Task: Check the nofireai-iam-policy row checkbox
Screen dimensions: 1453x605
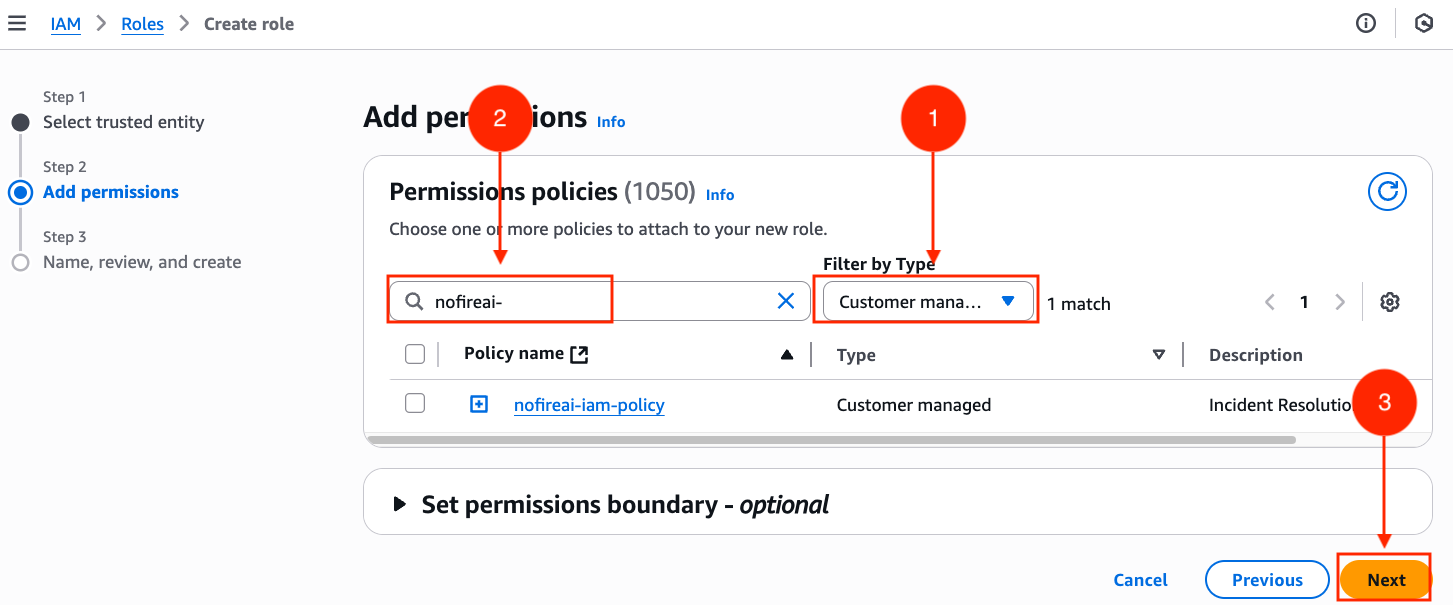Action: (x=415, y=404)
